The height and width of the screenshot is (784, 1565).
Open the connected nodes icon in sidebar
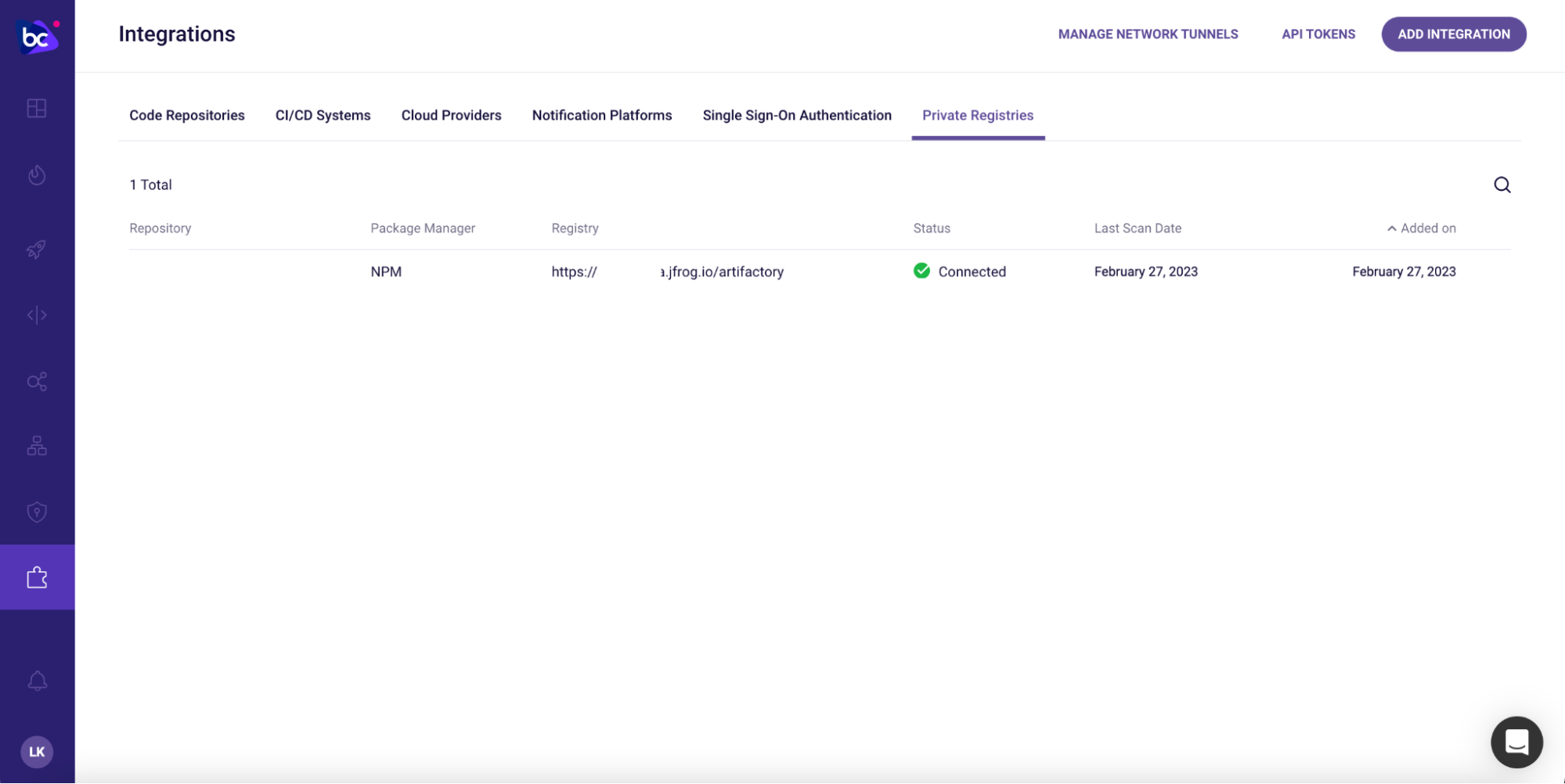(37, 381)
